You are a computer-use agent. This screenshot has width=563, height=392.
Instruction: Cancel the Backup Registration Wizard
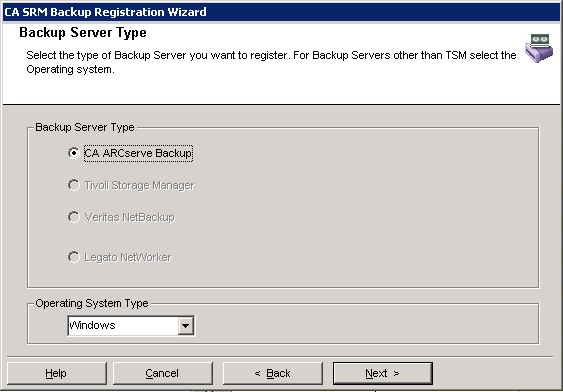(x=162, y=373)
